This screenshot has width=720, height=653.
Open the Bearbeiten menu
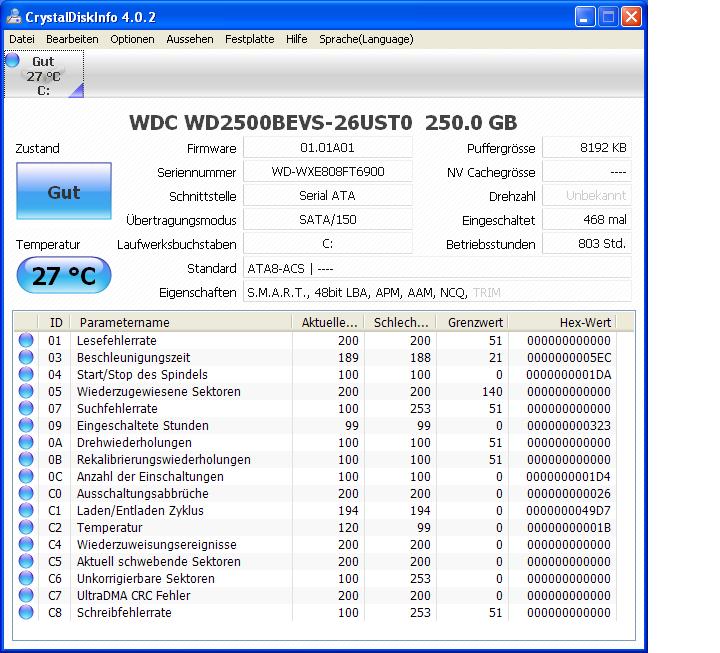click(72, 39)
